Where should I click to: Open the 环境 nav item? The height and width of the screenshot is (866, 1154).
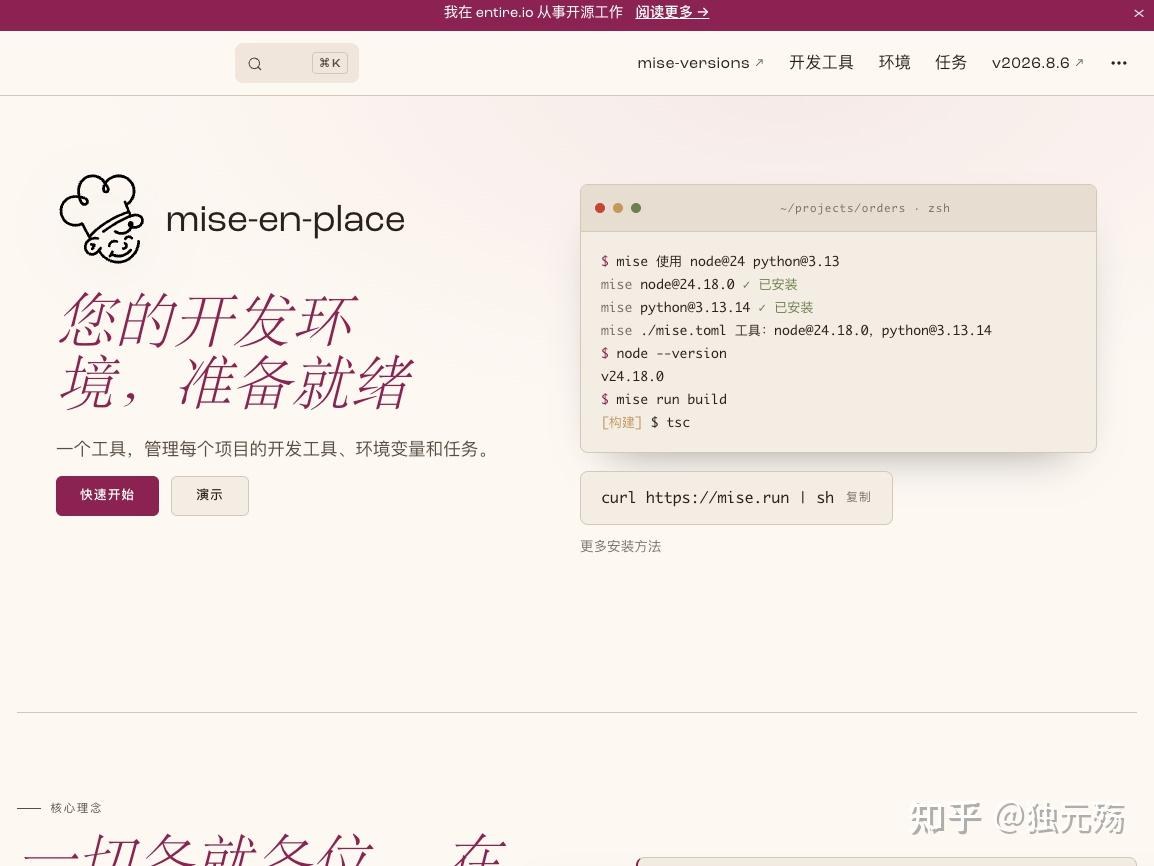click(894, 63)
